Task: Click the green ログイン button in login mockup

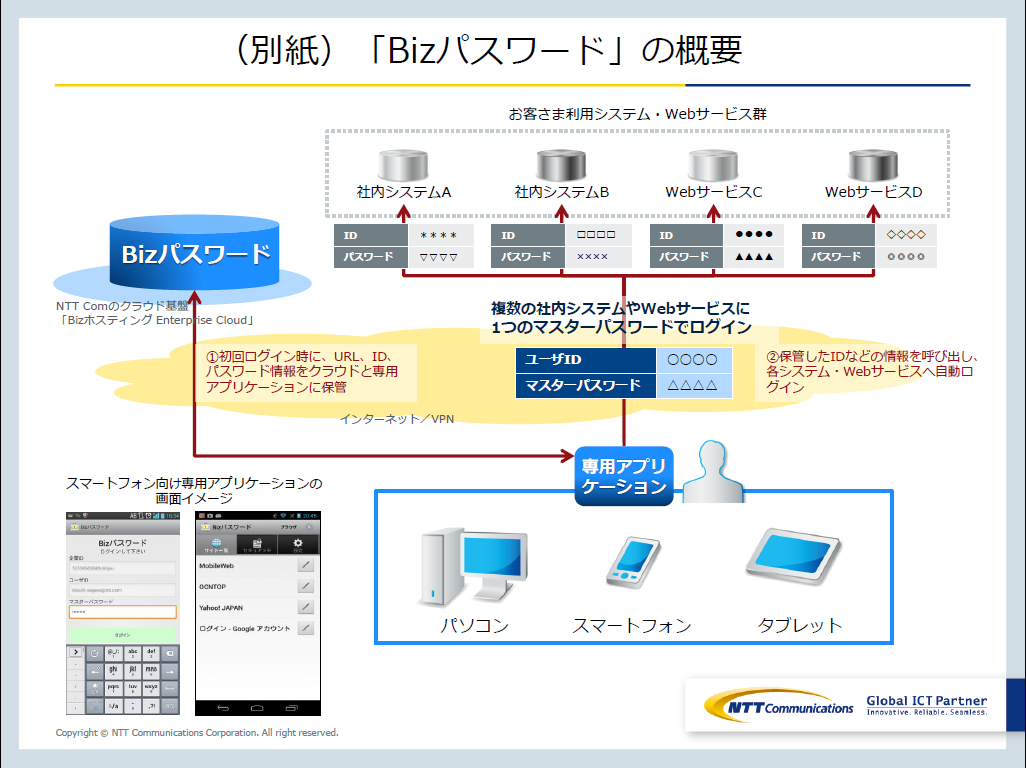Action: click(x=122, y=635)
